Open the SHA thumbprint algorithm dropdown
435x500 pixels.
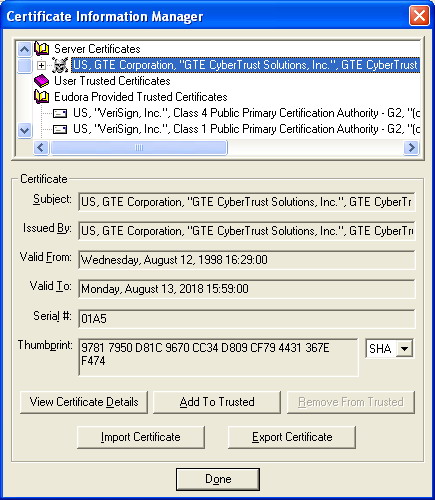point(404,349)
